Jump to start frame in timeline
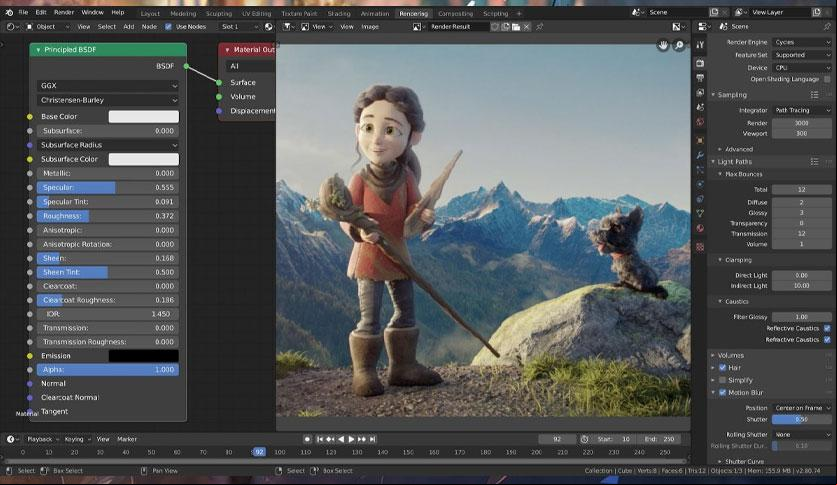 [320, 439]
